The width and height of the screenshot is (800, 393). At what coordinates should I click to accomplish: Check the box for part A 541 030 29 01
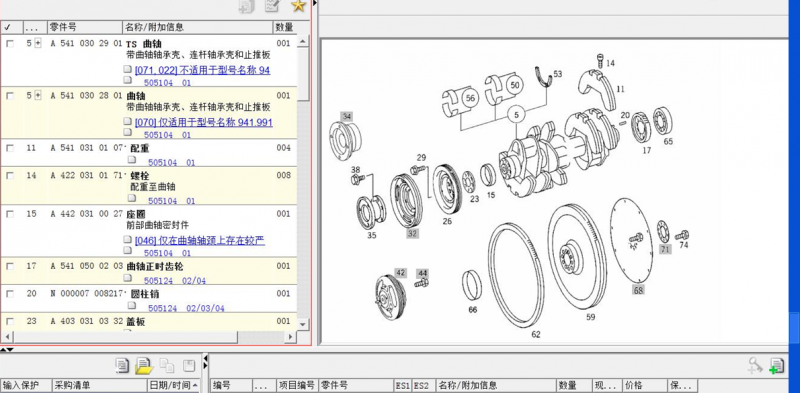pyautogui.click(x=10, y=44)
